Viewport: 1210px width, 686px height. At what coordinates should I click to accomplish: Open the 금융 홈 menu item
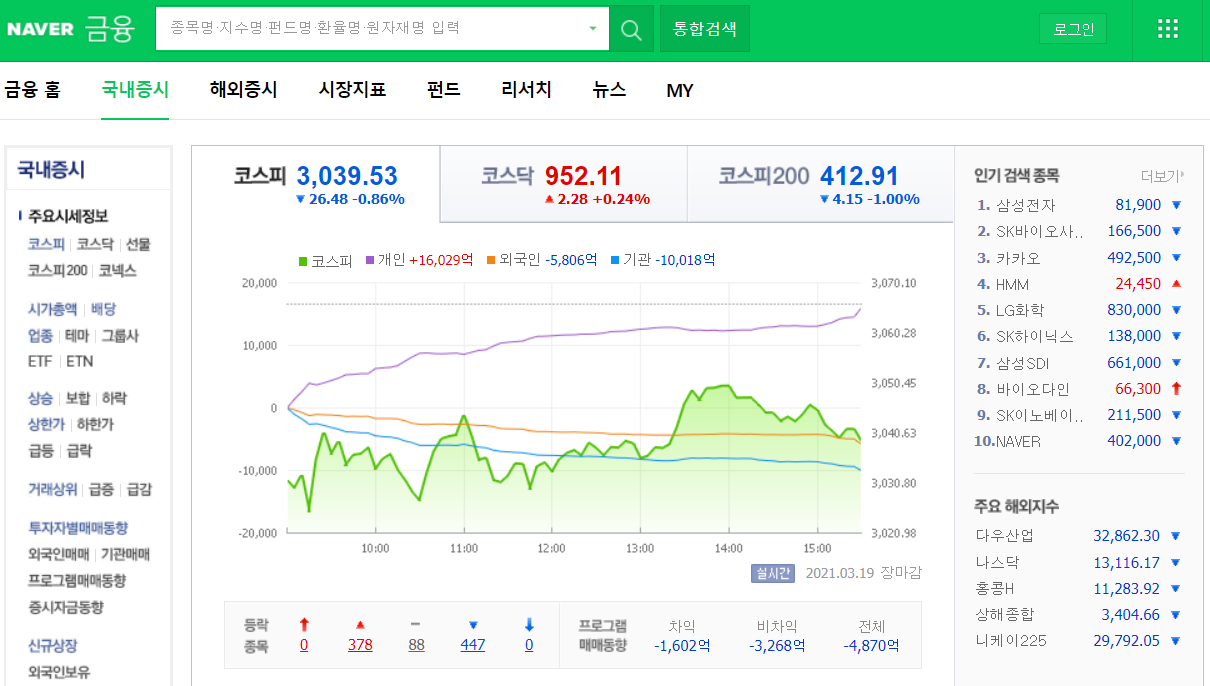32,90
